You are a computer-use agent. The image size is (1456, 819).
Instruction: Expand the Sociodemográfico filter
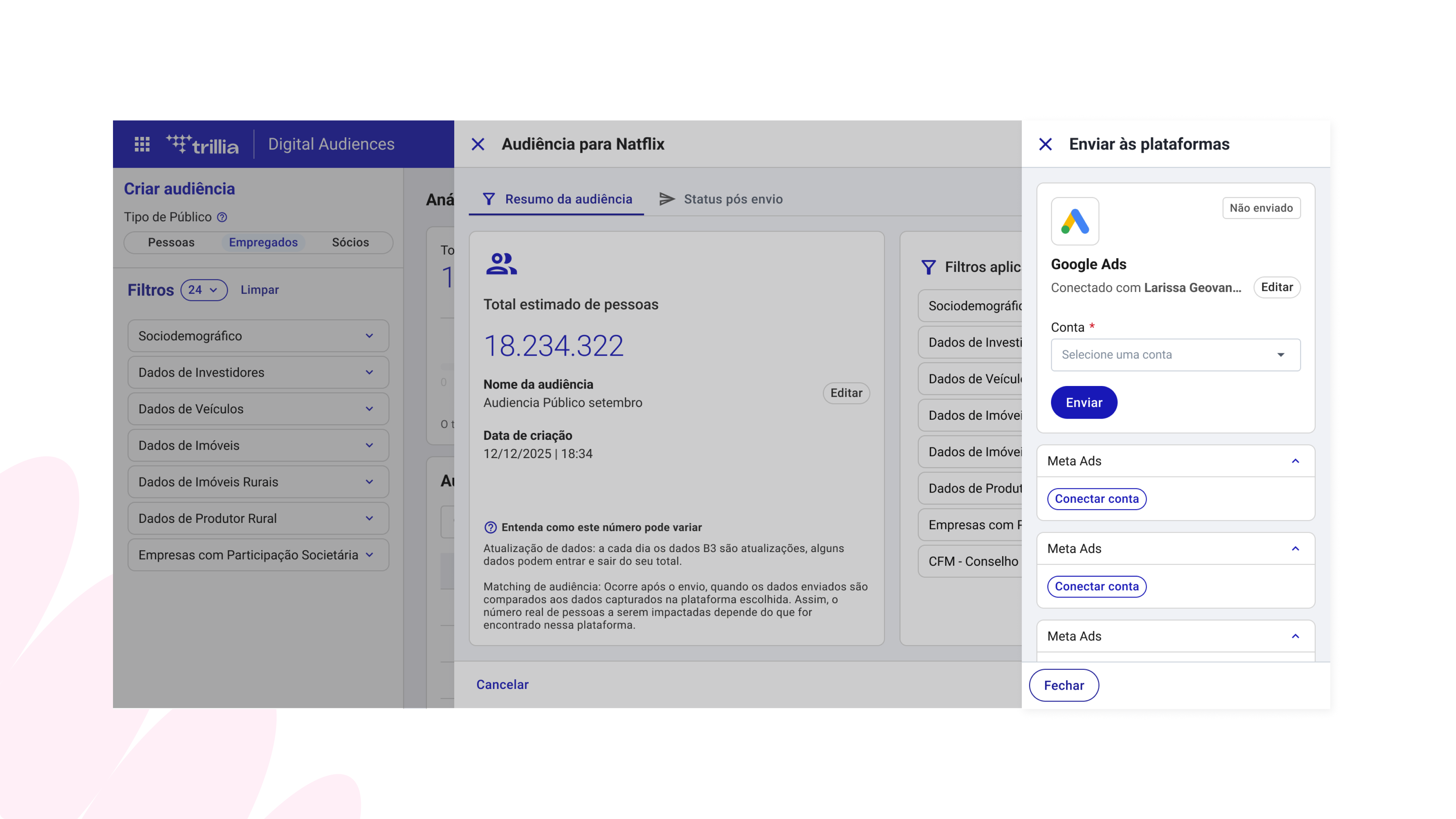pos(258,336)
